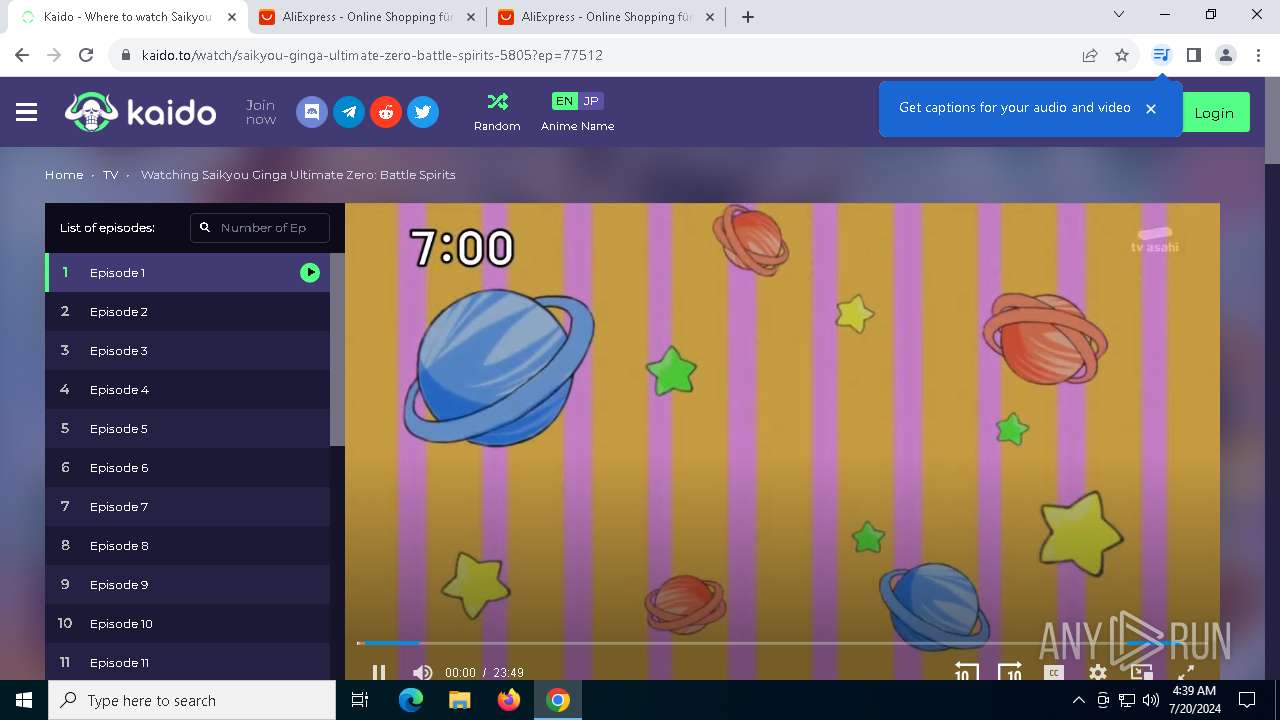Click the Login button
The width and height of the screenshot is (1280, 720).
[1214, 113]
